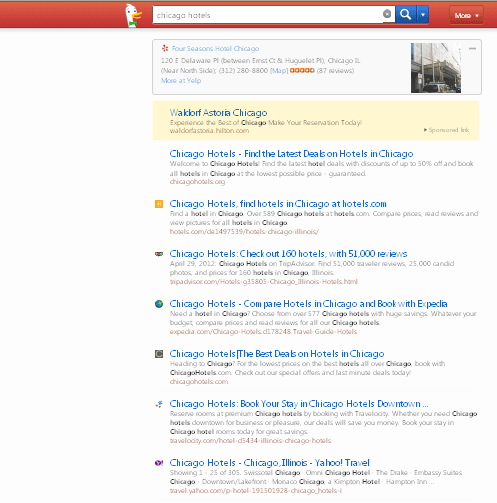
Task: Click the tripadvisor.com Hotels URL
Action: pos(264,282)
